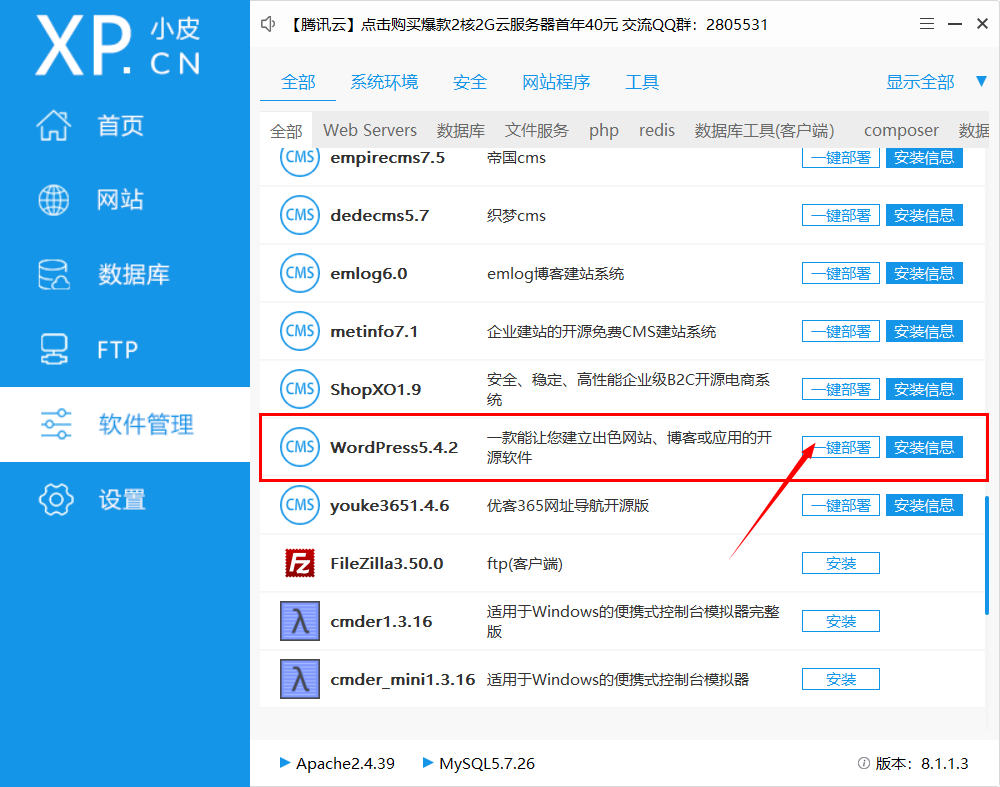Click the Apache2.4.39 running status arrow

point(285,763)
